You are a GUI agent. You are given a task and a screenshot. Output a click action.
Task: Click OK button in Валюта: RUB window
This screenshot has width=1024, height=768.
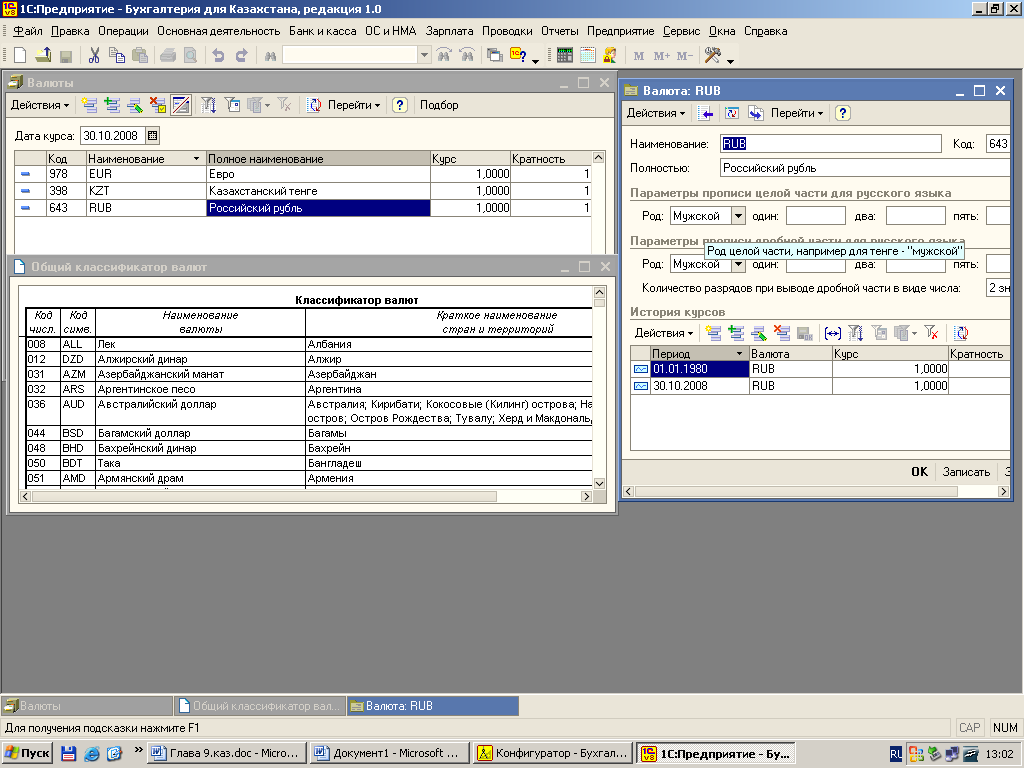point(920,472)
